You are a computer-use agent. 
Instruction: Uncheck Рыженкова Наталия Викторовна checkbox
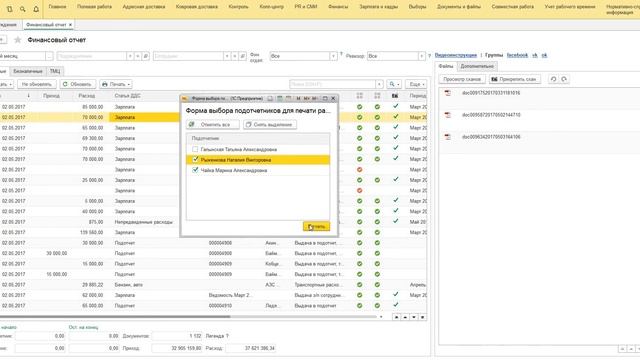click(x=195, y=160)
